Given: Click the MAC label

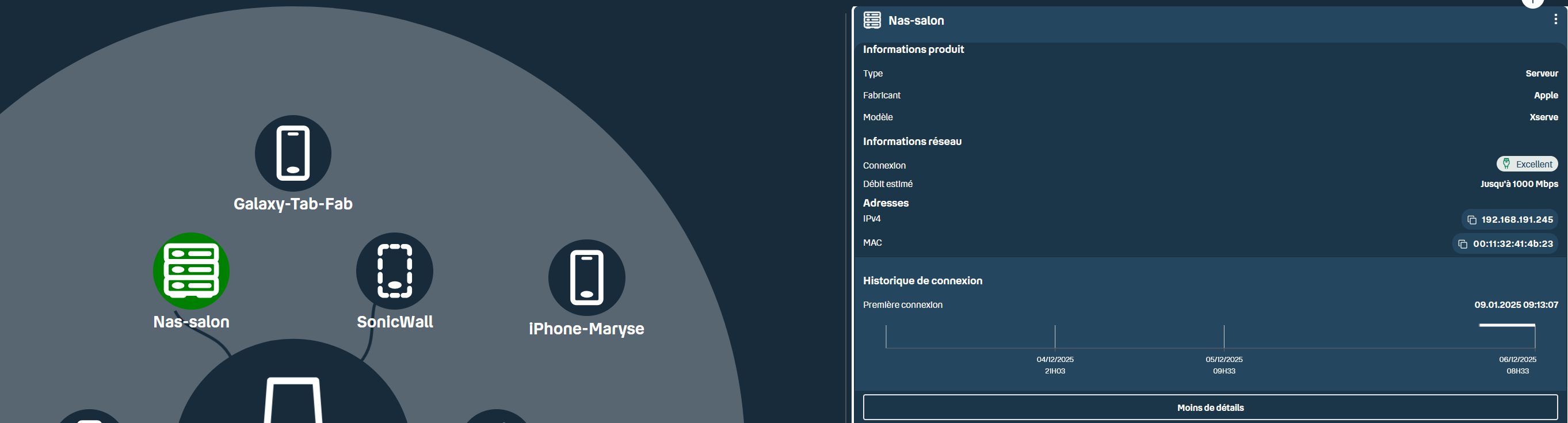Looking at the screenshot, I should click(872, 243).
